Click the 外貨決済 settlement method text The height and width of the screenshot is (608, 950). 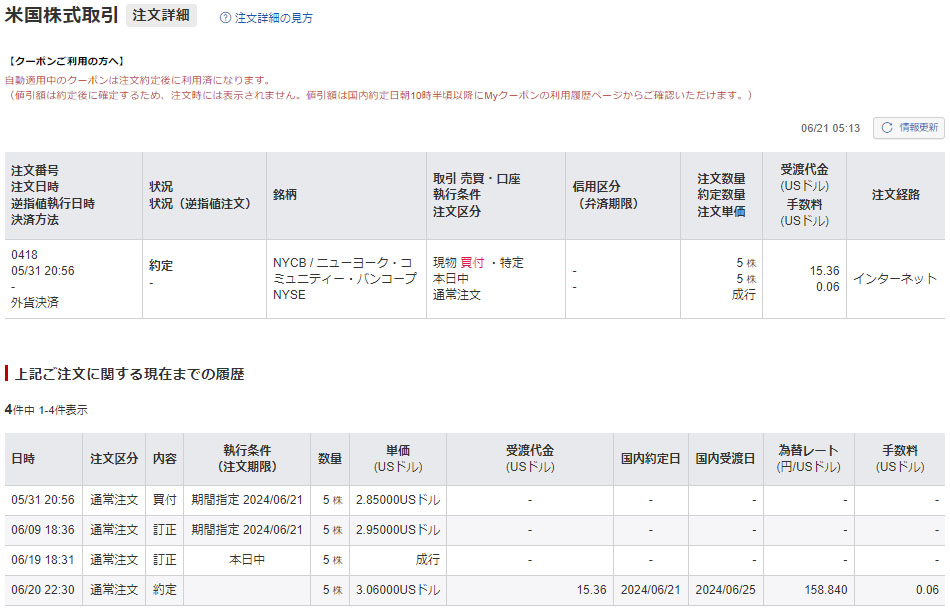tap(35, 302)
